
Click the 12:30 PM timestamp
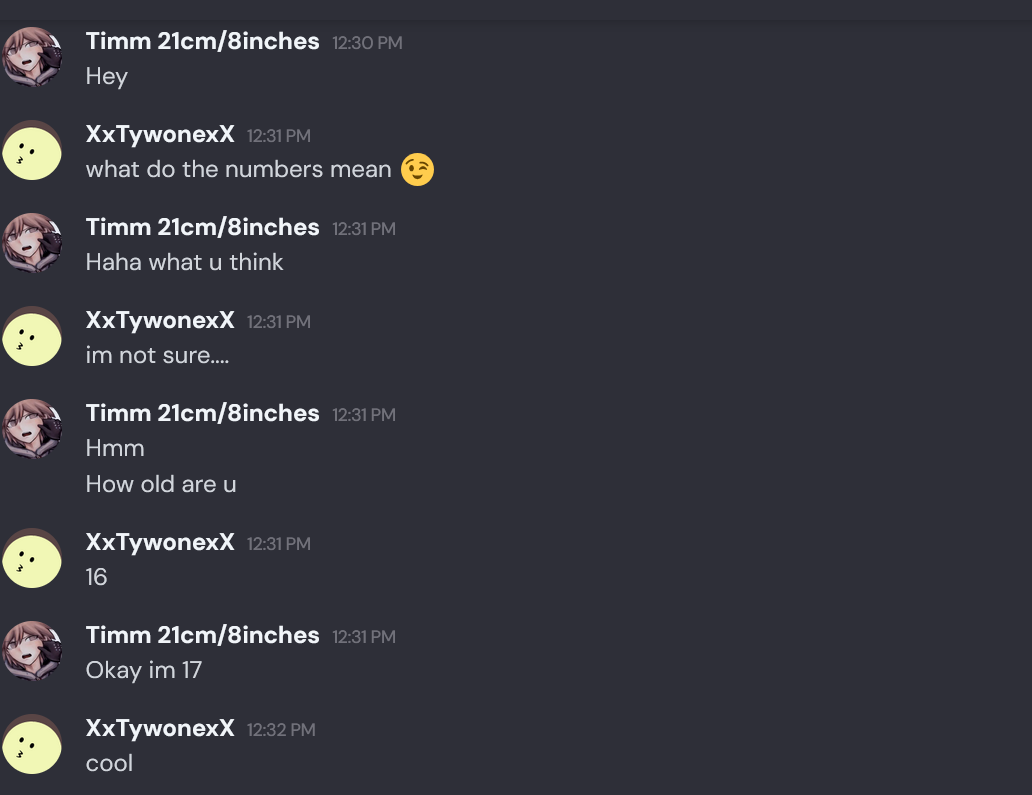coord(367,43)
